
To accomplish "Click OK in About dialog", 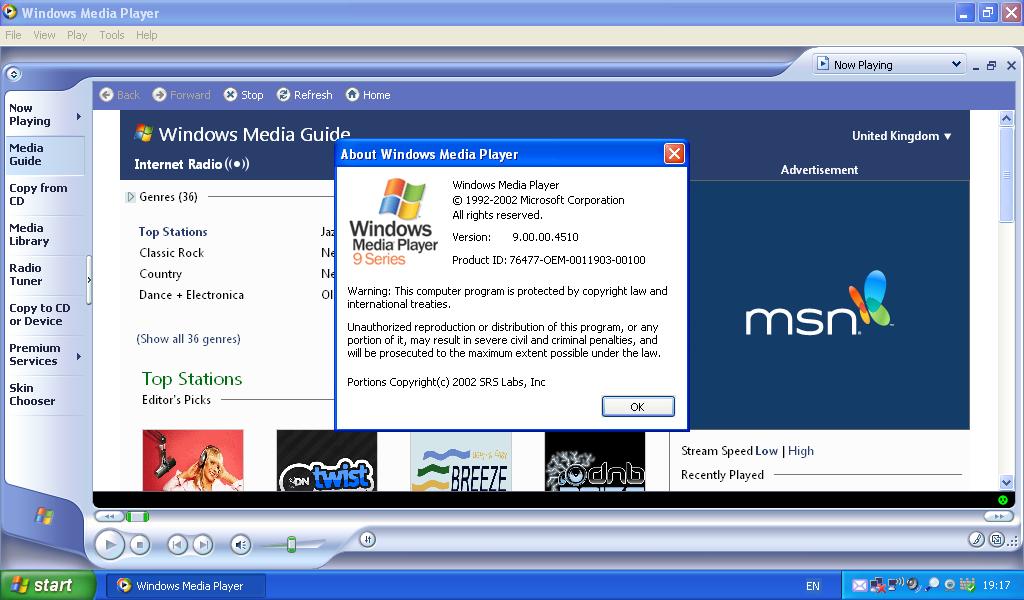I will 638,406.
